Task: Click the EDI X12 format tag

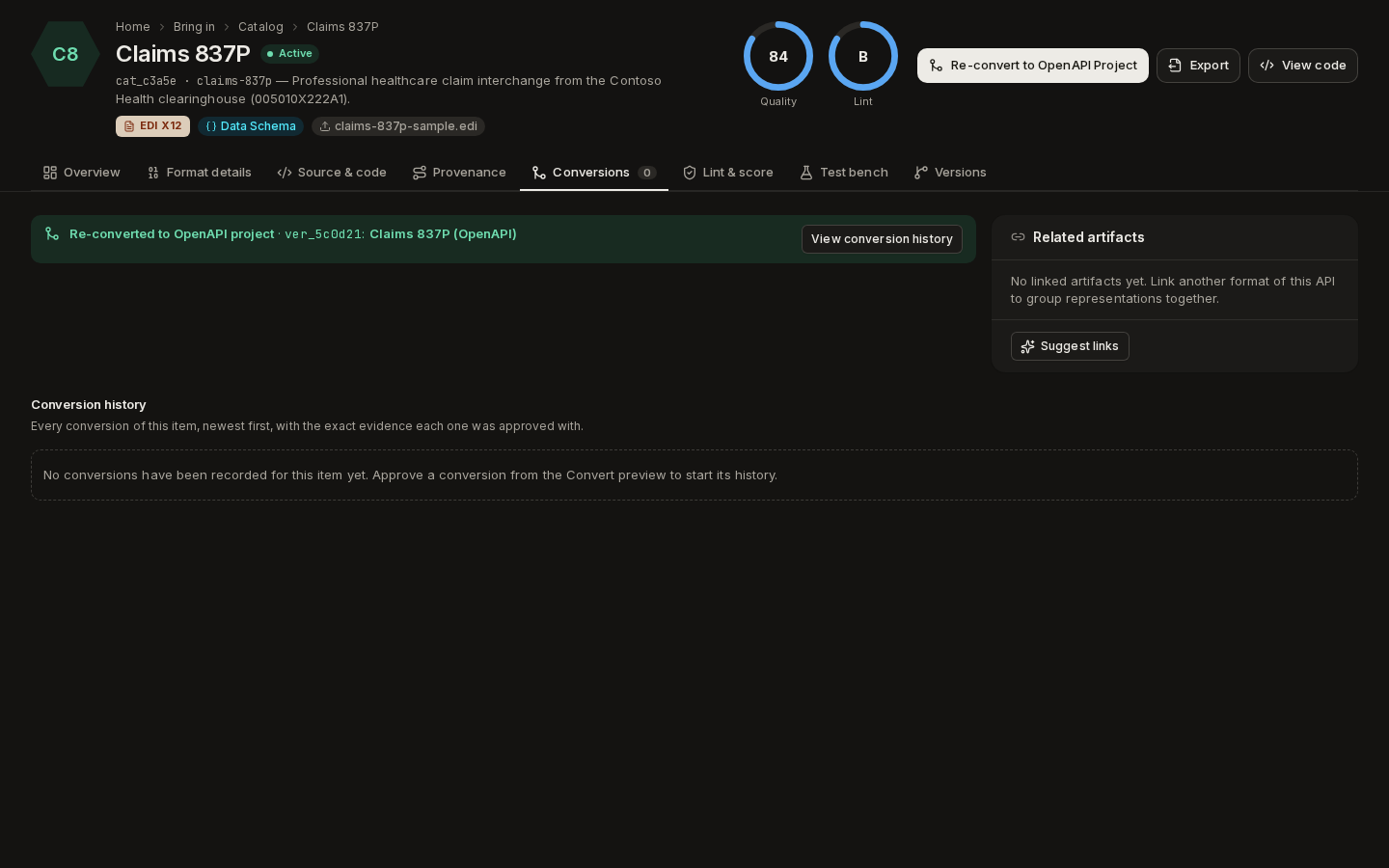Action: tap(152, 126)
